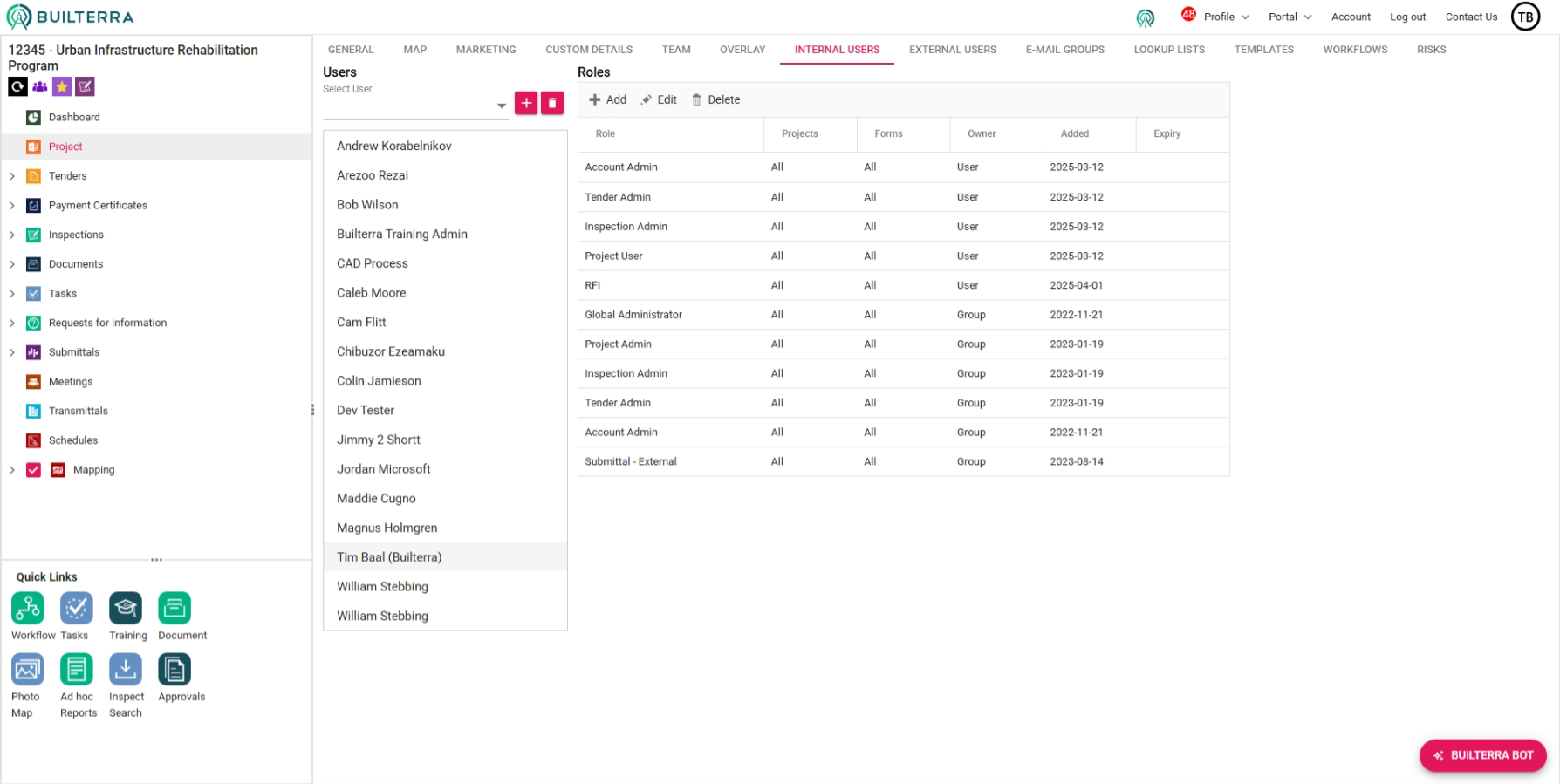Image resolution: width=1560 pixels, height=784 pixels.
Task: Open Document quick link icon
Action: [x=174, y=608]
